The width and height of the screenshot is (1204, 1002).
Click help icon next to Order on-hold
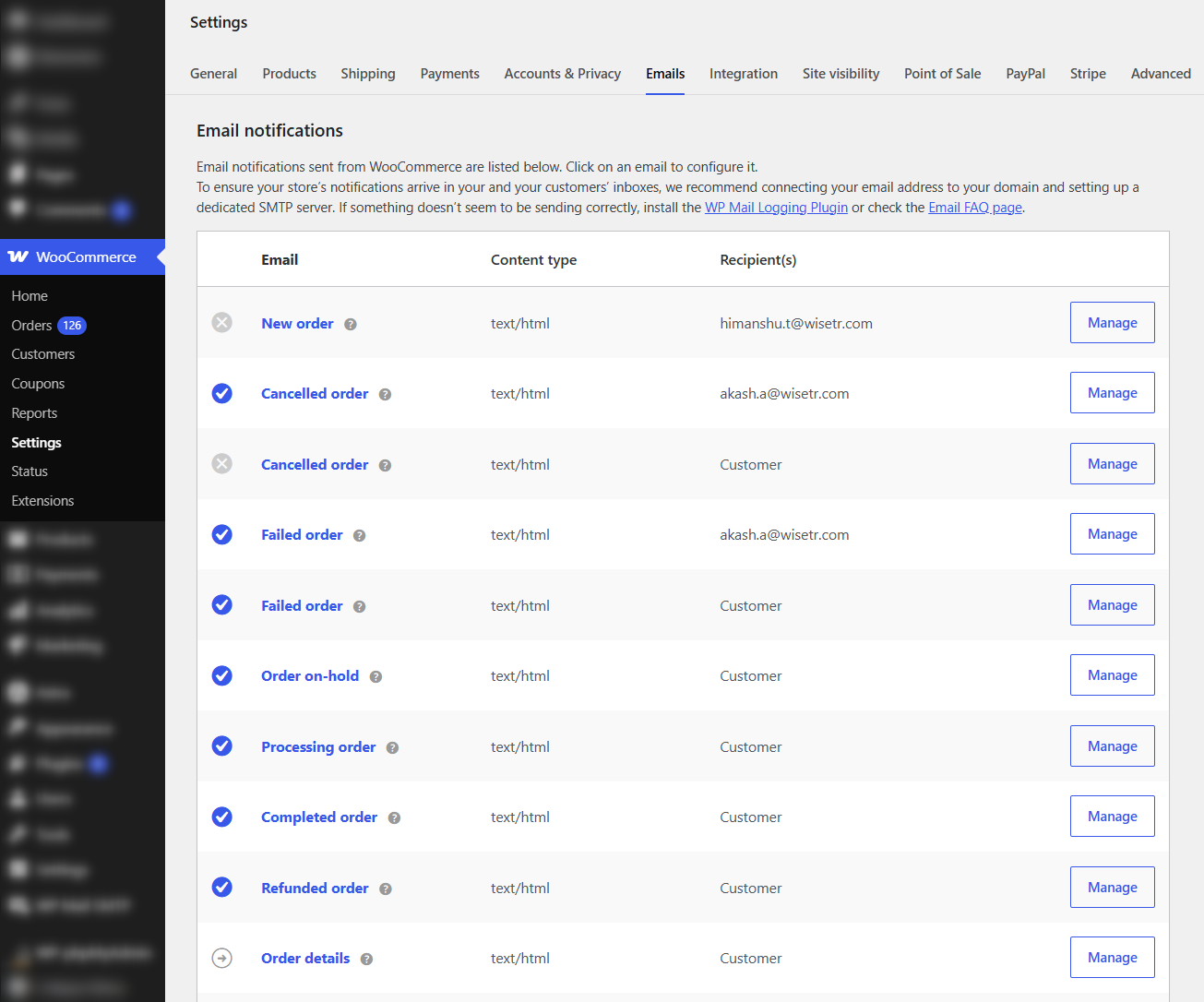tap(376, 676)
